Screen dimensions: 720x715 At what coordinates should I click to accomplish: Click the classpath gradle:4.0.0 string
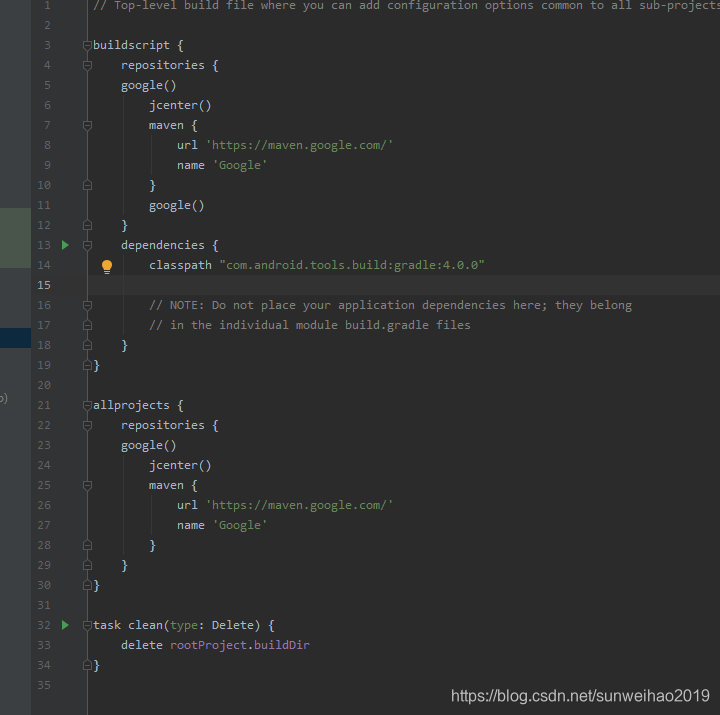click(352, 265)
